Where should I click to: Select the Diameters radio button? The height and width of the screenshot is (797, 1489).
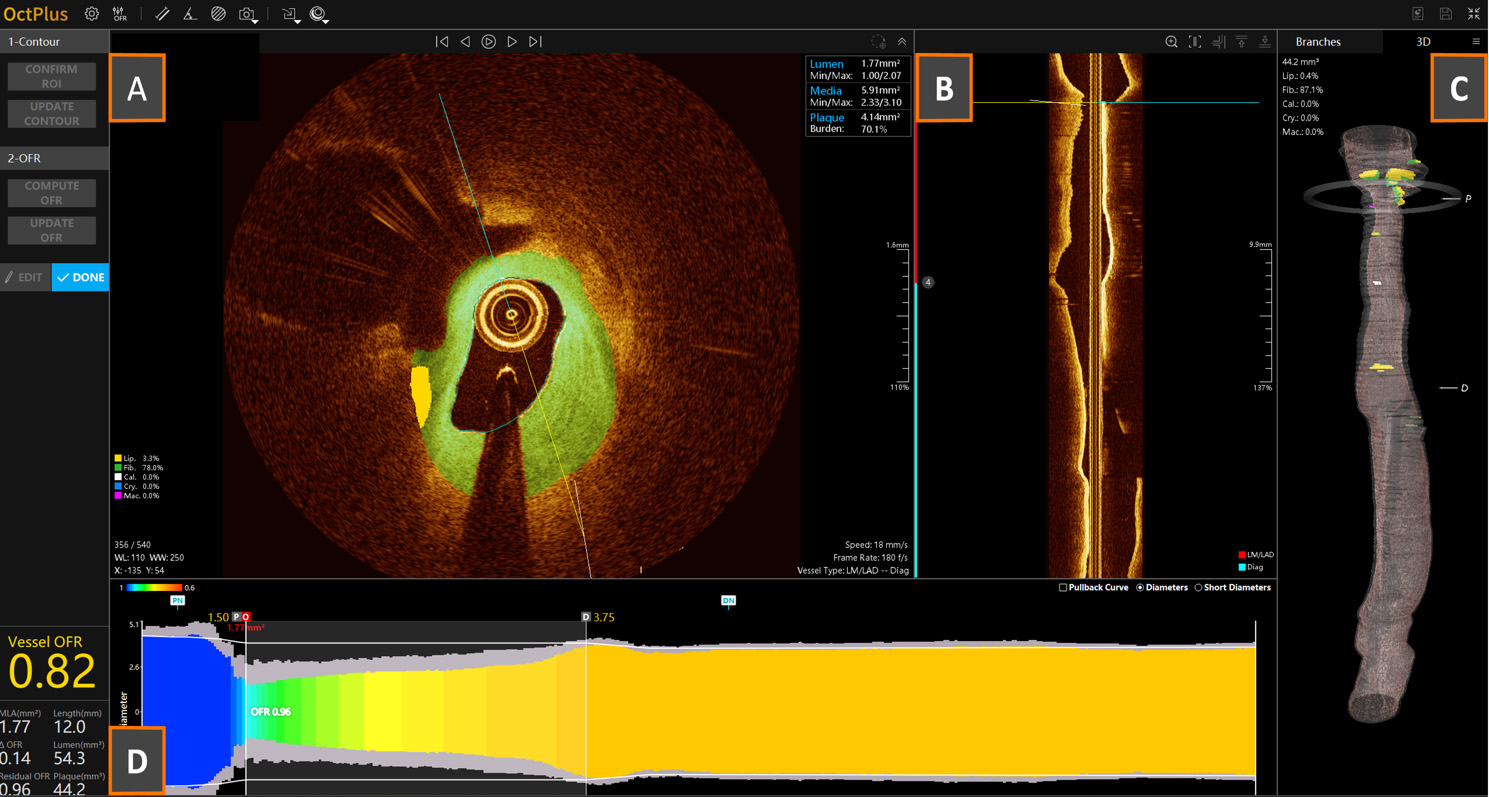coord(1140,588)
